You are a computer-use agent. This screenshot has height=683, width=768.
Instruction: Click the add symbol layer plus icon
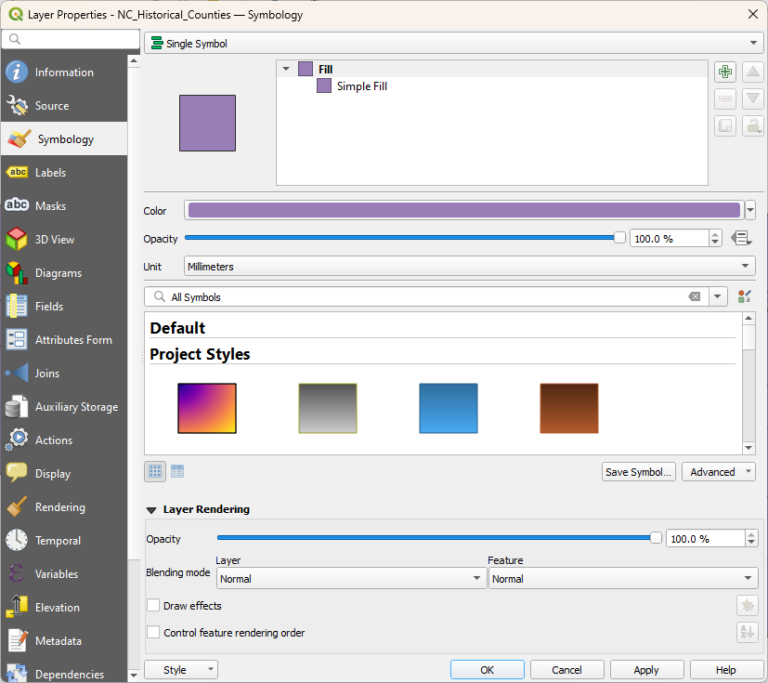coord(725,72)
